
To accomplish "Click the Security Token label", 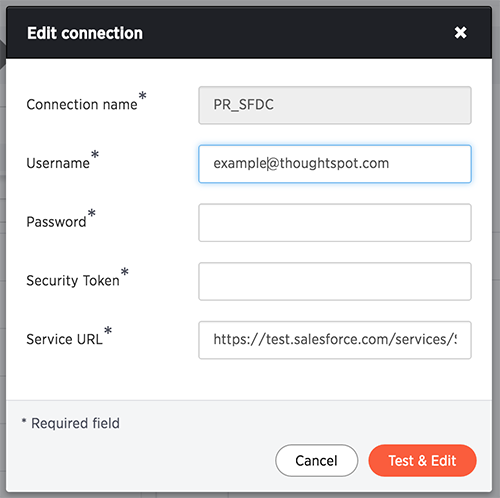I will (x=73, y=281).
